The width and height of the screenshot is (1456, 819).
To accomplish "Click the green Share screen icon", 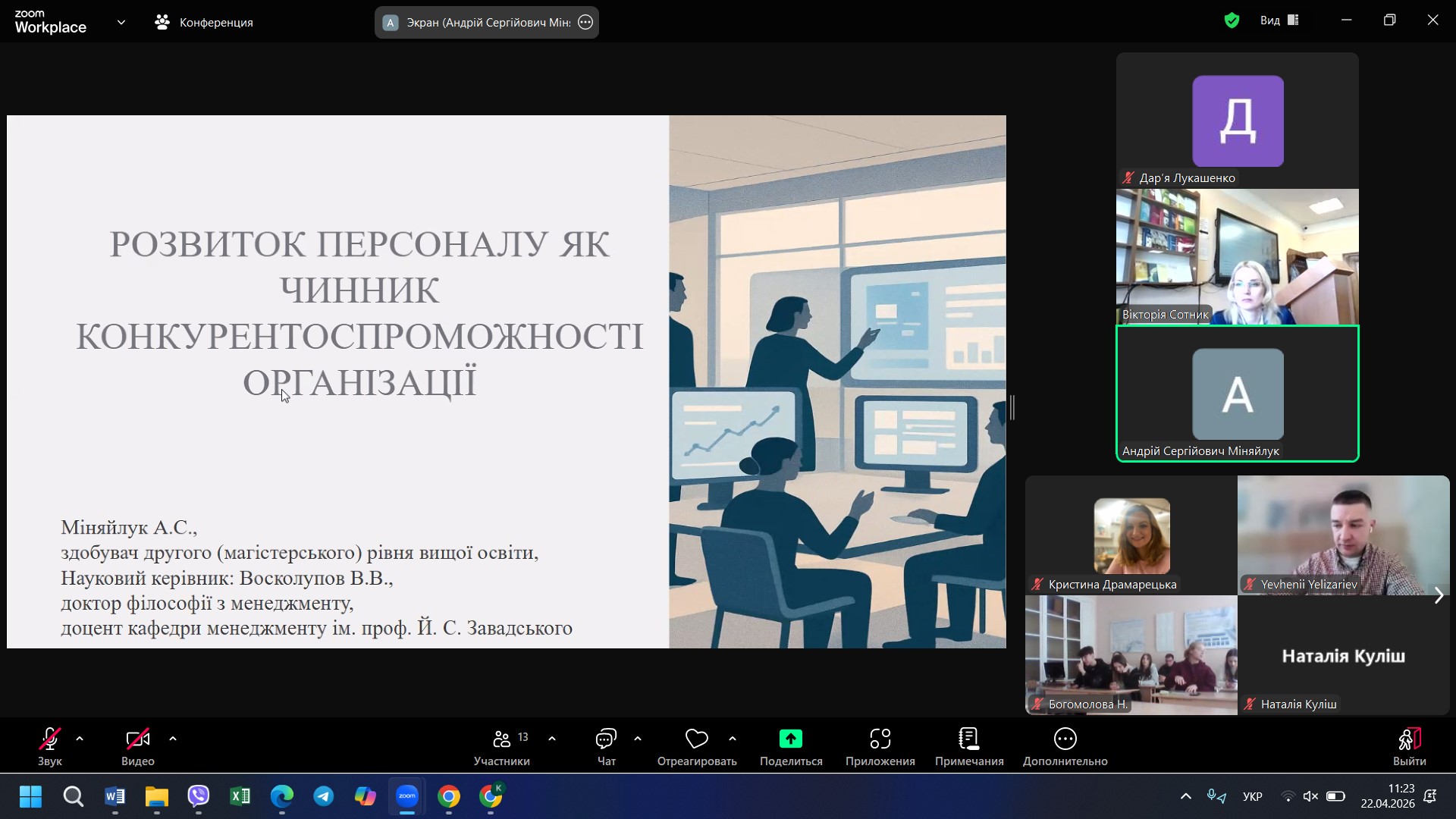I will click(790, 739).
